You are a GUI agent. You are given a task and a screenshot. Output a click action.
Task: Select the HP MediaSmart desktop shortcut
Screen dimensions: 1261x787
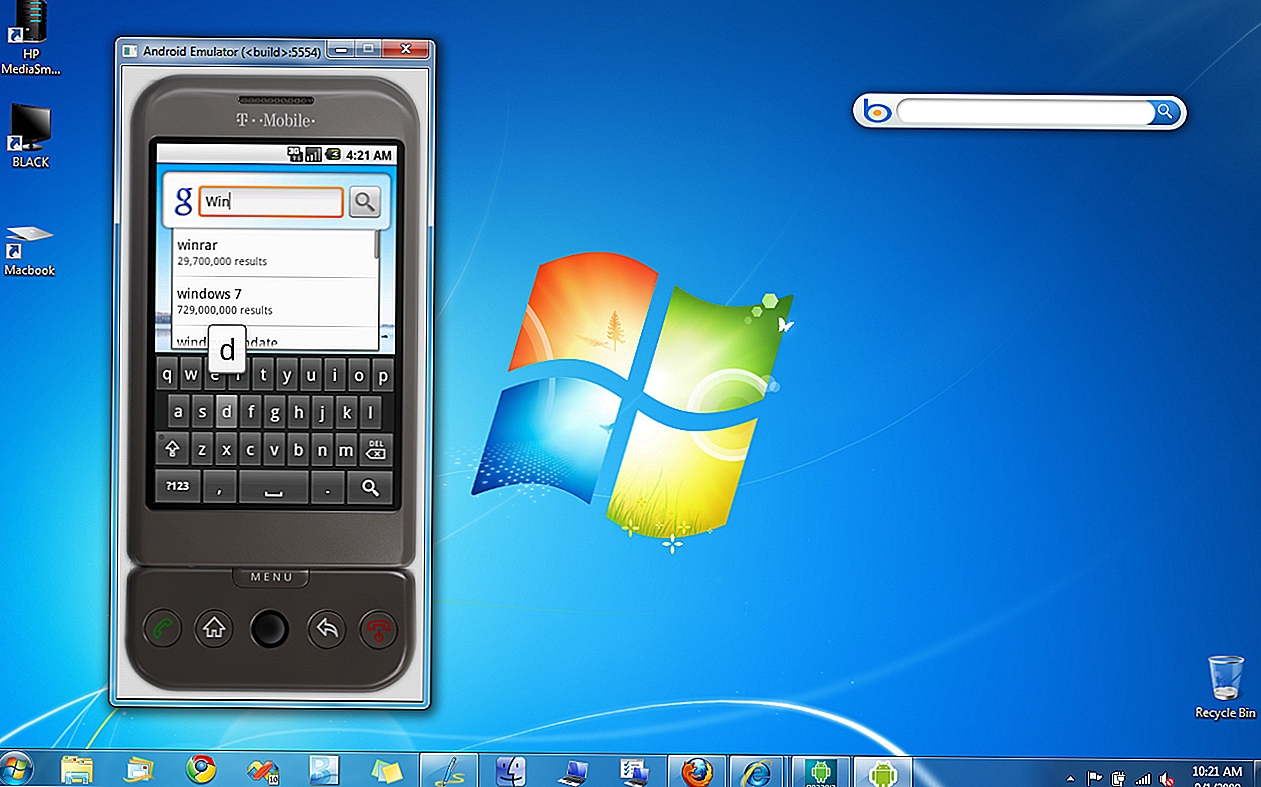pyautogui.click(x=31, y=38)
